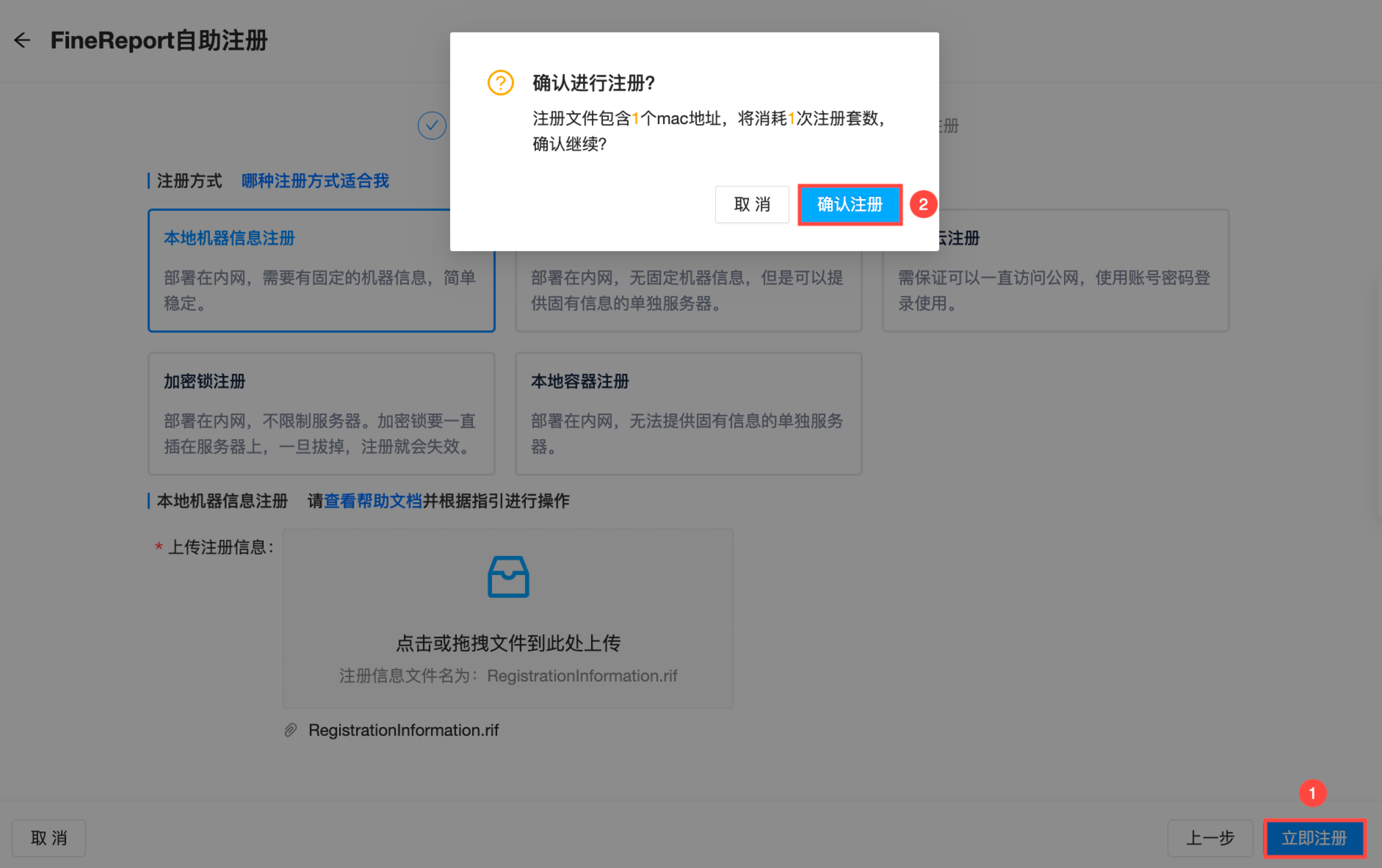Open the 查看帮助文档 link

tap(372, 500)
